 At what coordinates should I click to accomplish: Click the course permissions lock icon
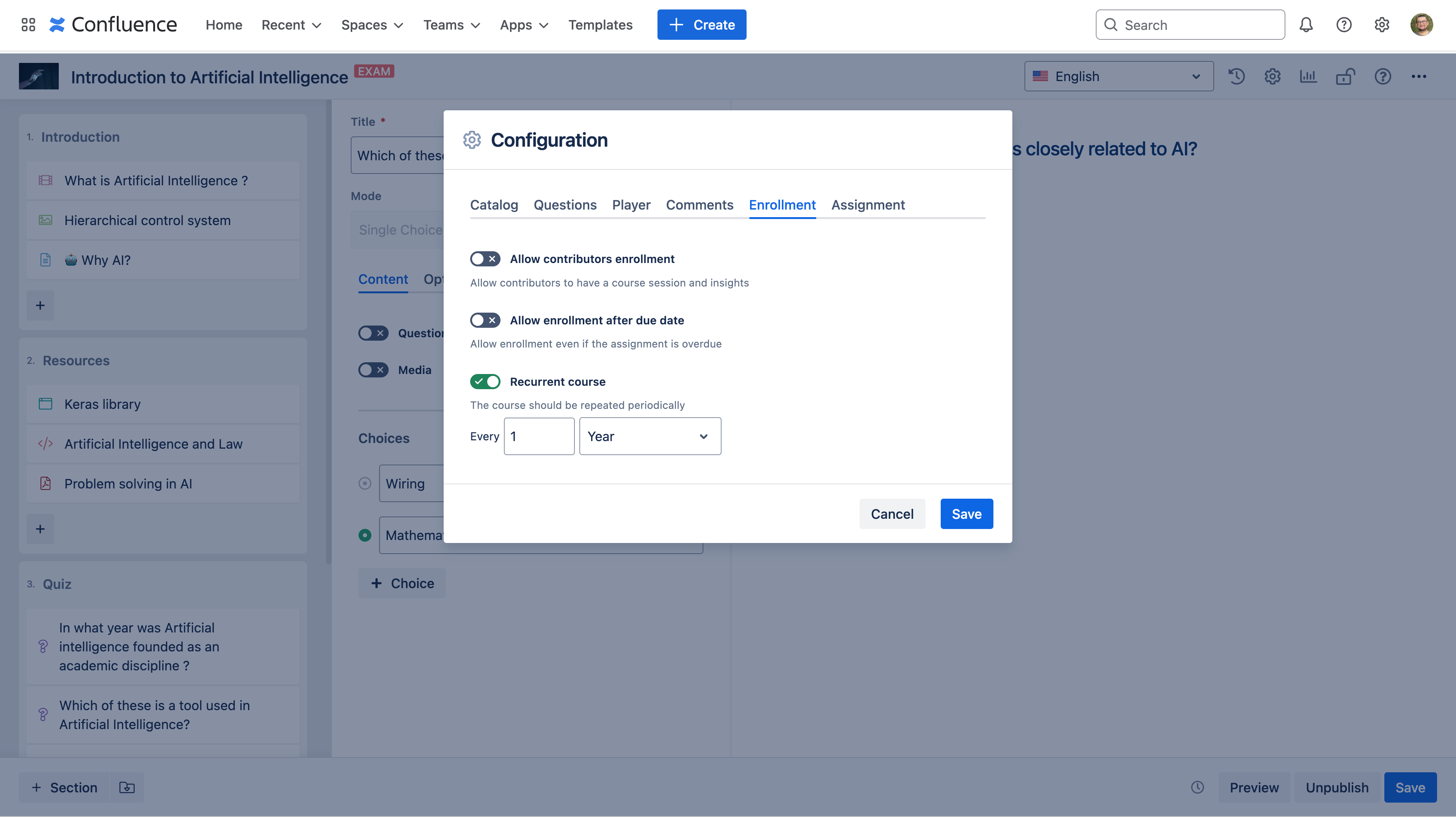1345,76
